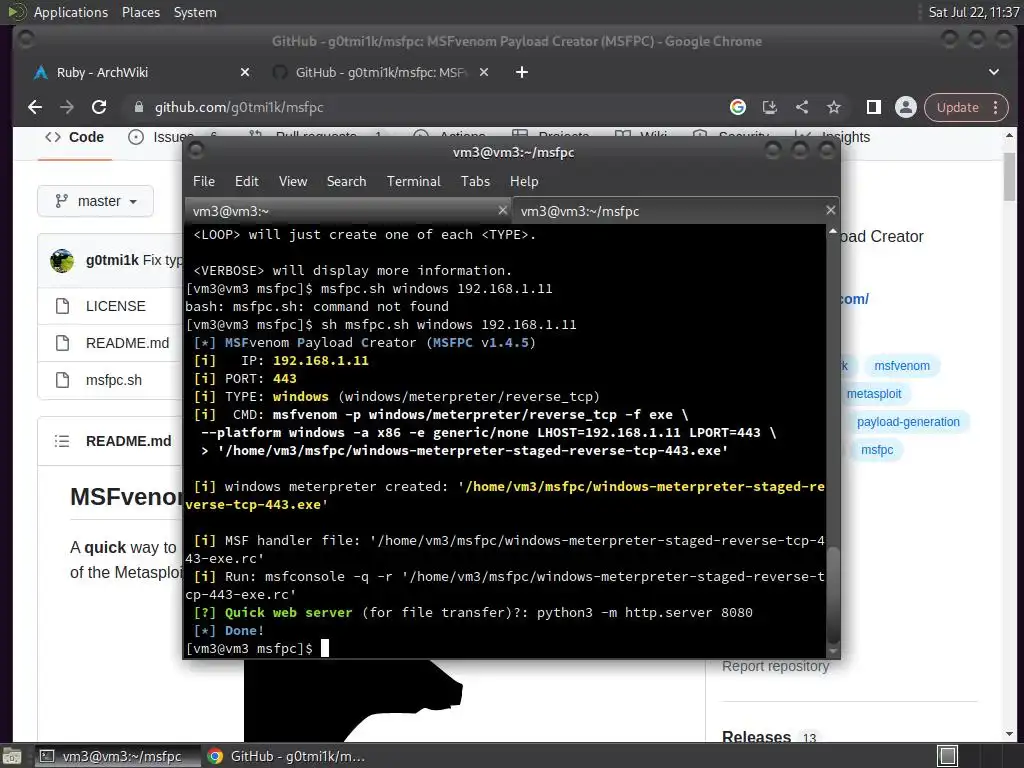Open the Code tab on GitHub

[x=74, y=137]
